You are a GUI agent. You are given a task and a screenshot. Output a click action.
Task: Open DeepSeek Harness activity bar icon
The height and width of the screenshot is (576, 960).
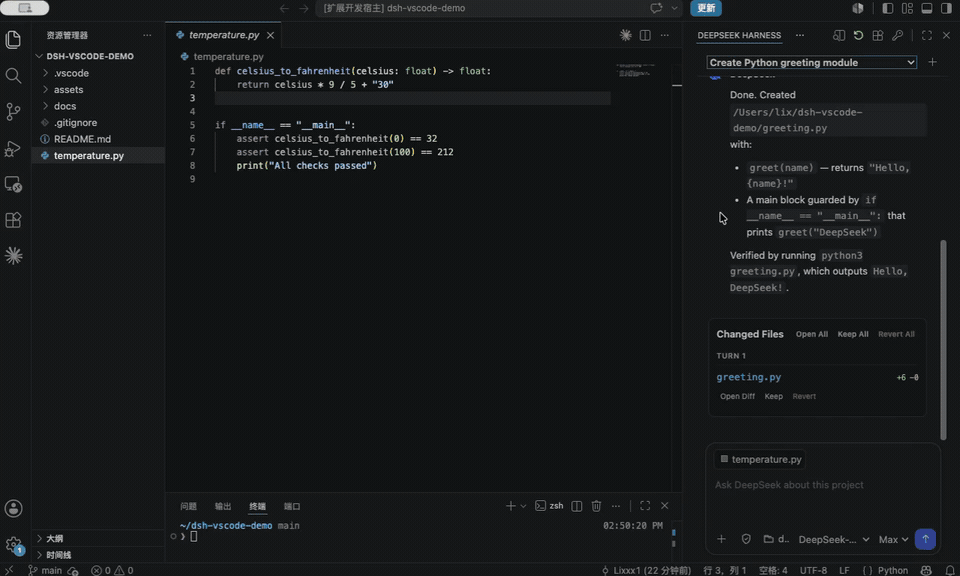click(x=13, y=256)
